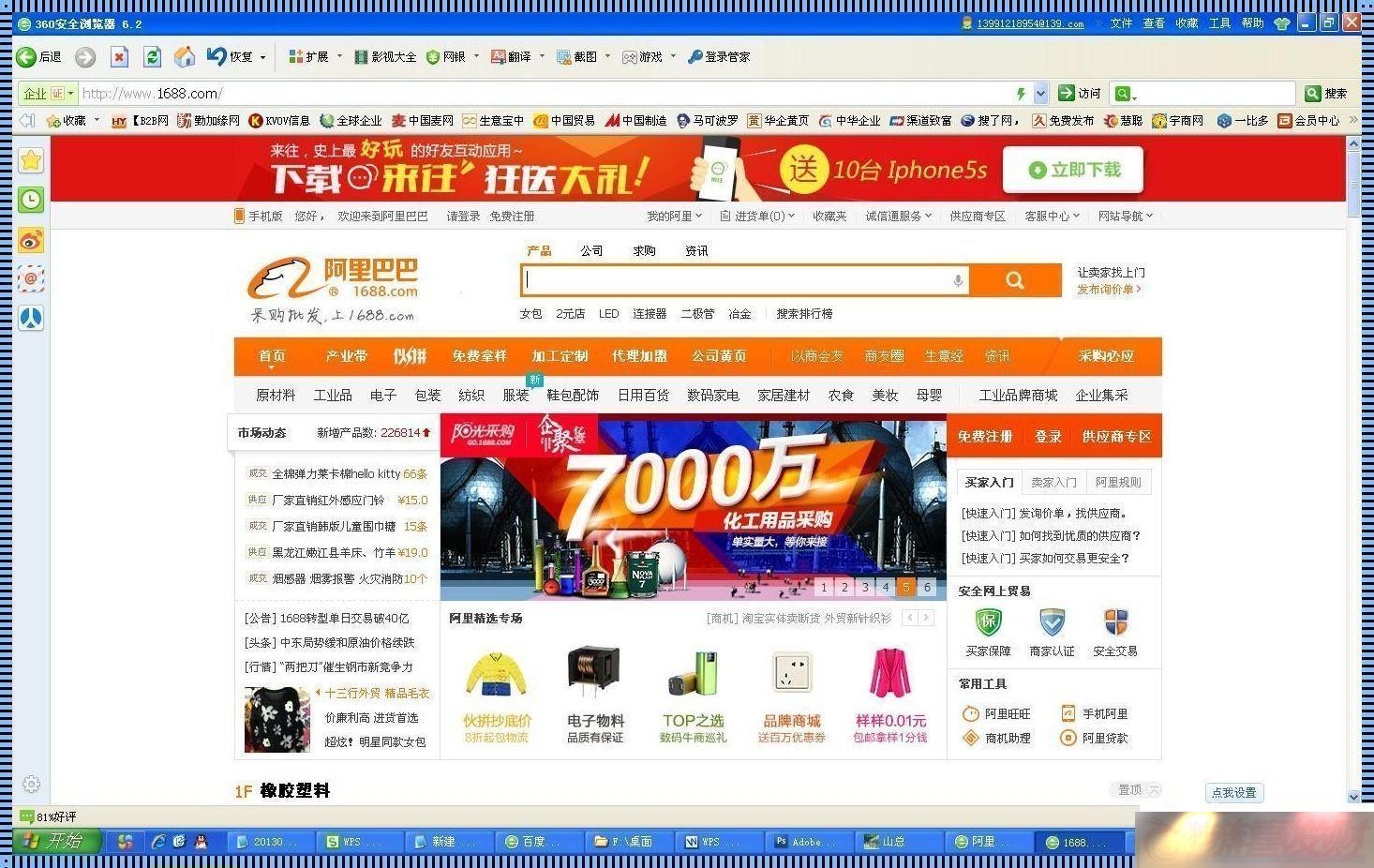Select banner slide number 3

865,588
